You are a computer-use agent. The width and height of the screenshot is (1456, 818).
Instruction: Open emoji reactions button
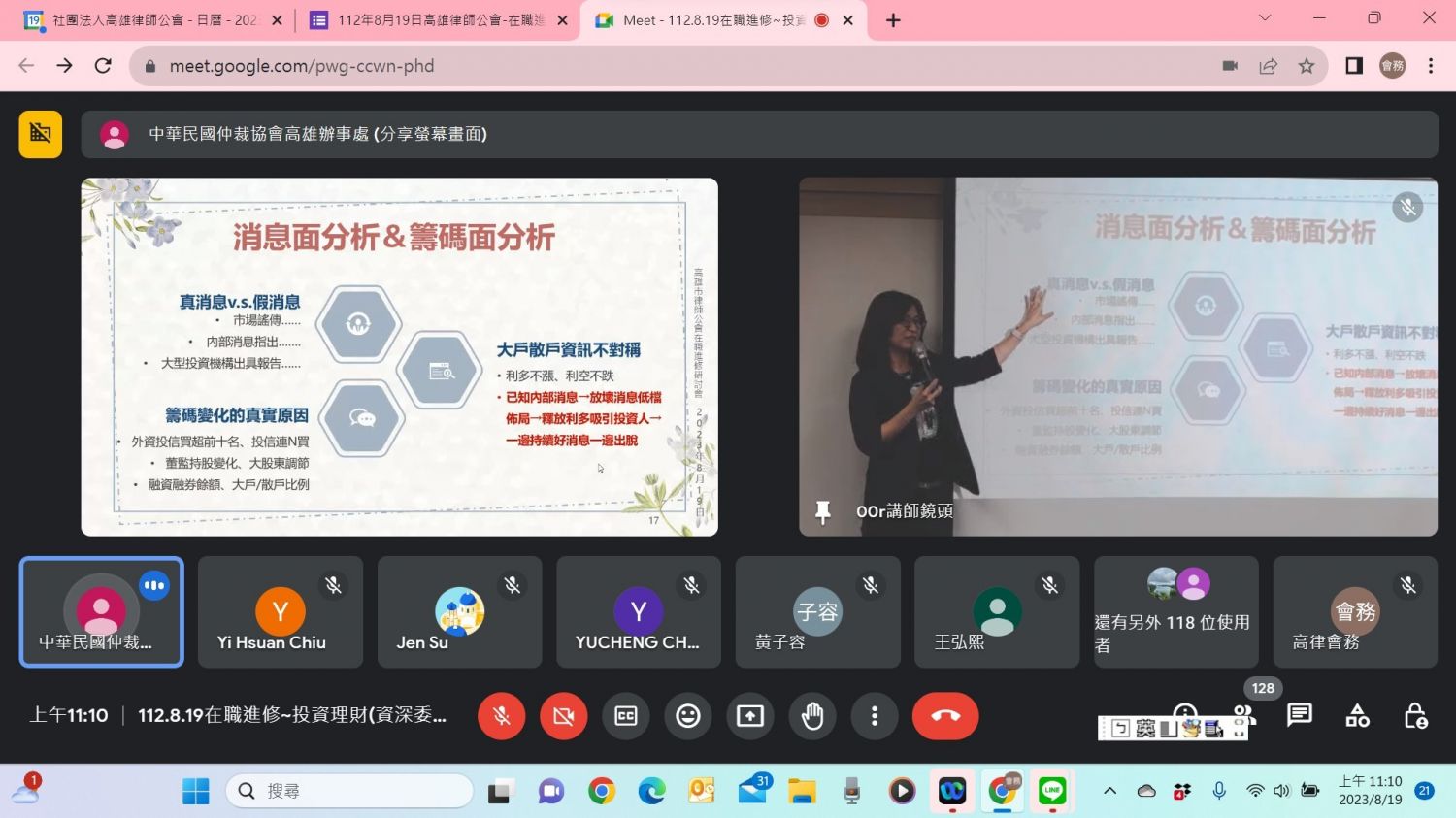pyautogui.click(x=688, y=716)
